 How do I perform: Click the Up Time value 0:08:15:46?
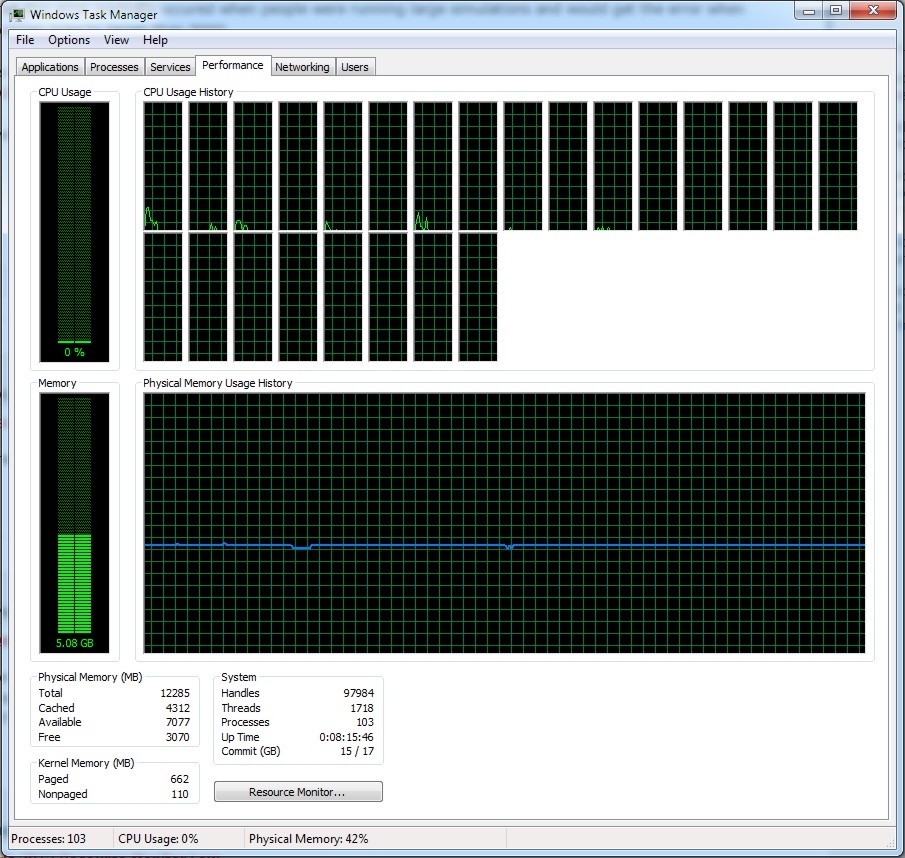pos(346,737)
